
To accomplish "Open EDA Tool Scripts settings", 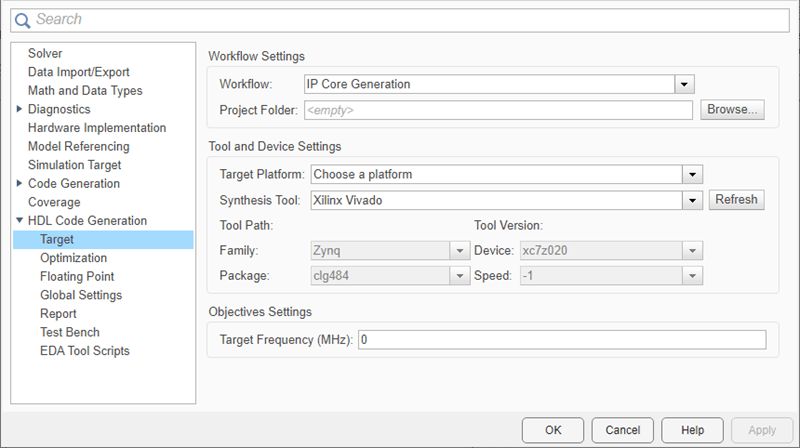I will click(85, 351).
